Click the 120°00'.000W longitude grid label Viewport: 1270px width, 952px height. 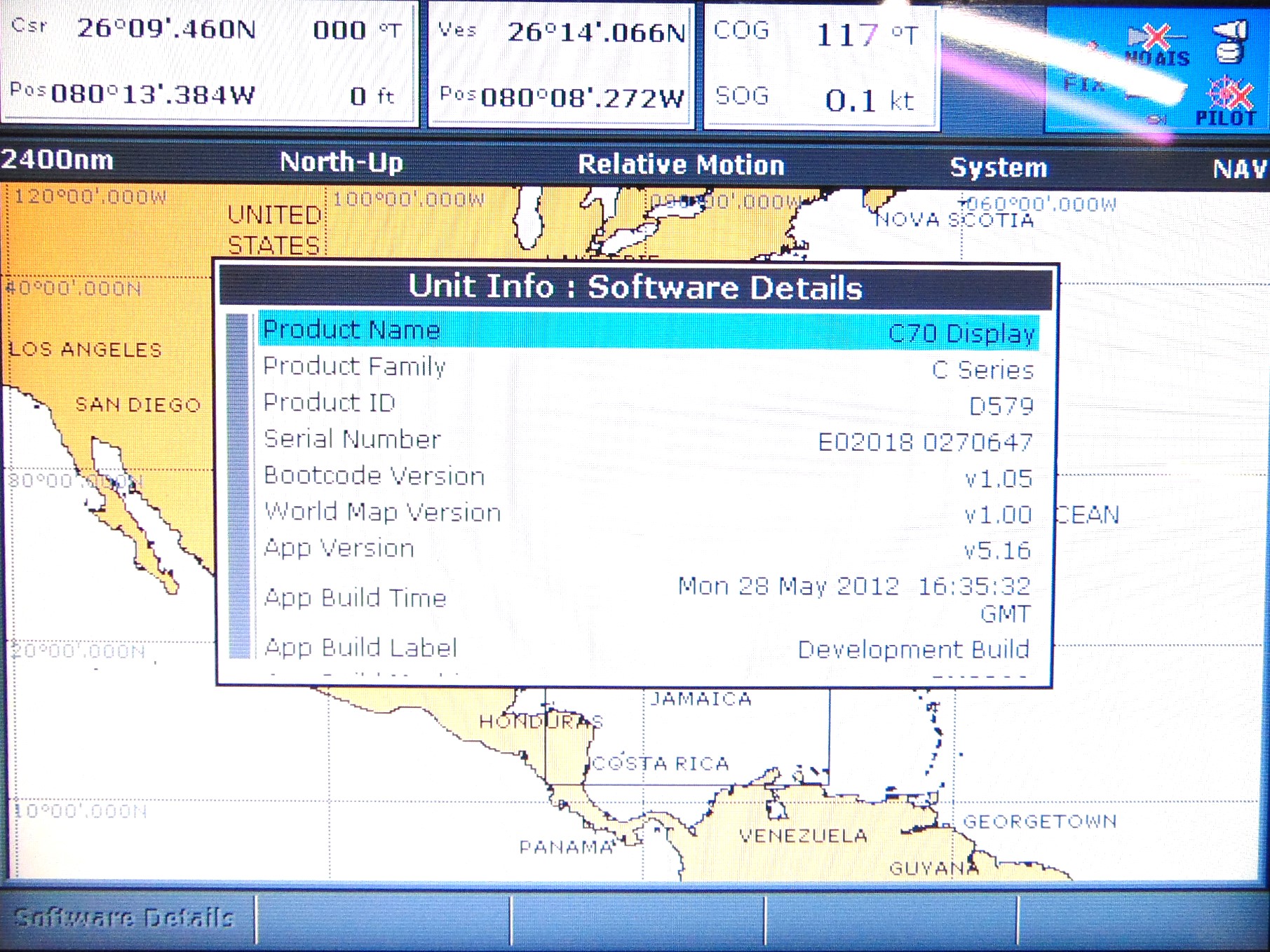[90, 196]
